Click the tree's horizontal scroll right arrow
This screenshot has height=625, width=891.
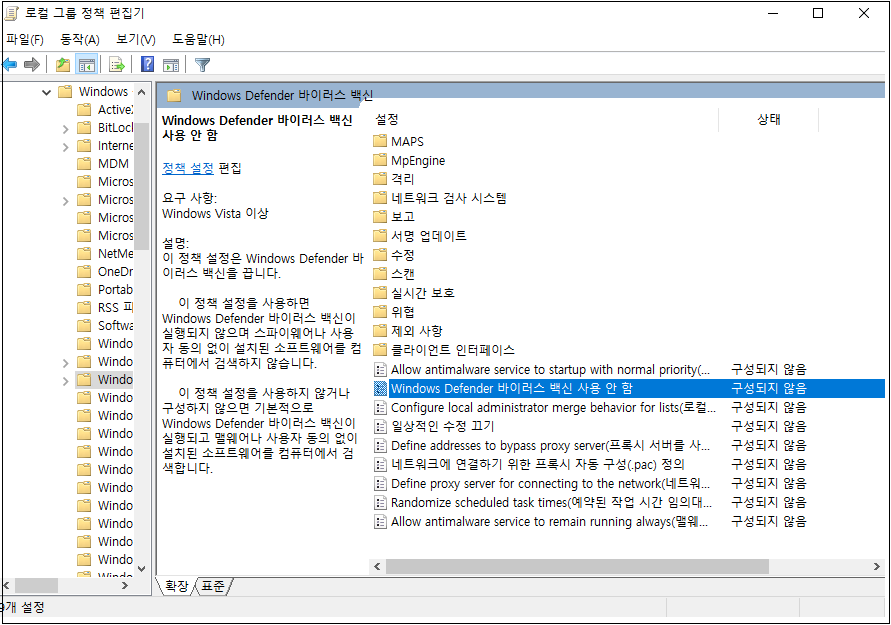pos(125,586)
